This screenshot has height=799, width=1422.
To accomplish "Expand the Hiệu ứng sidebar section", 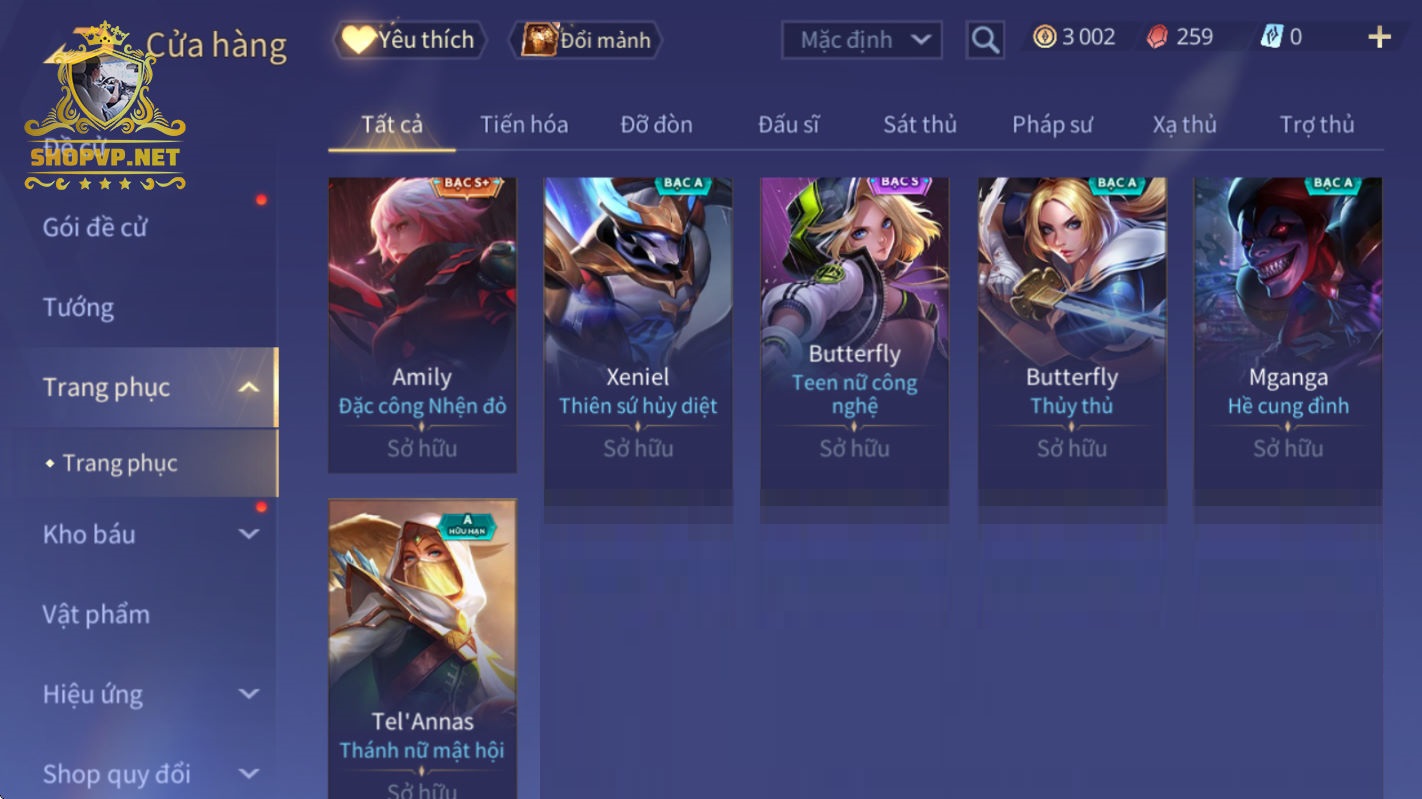I will pos(249,694).
